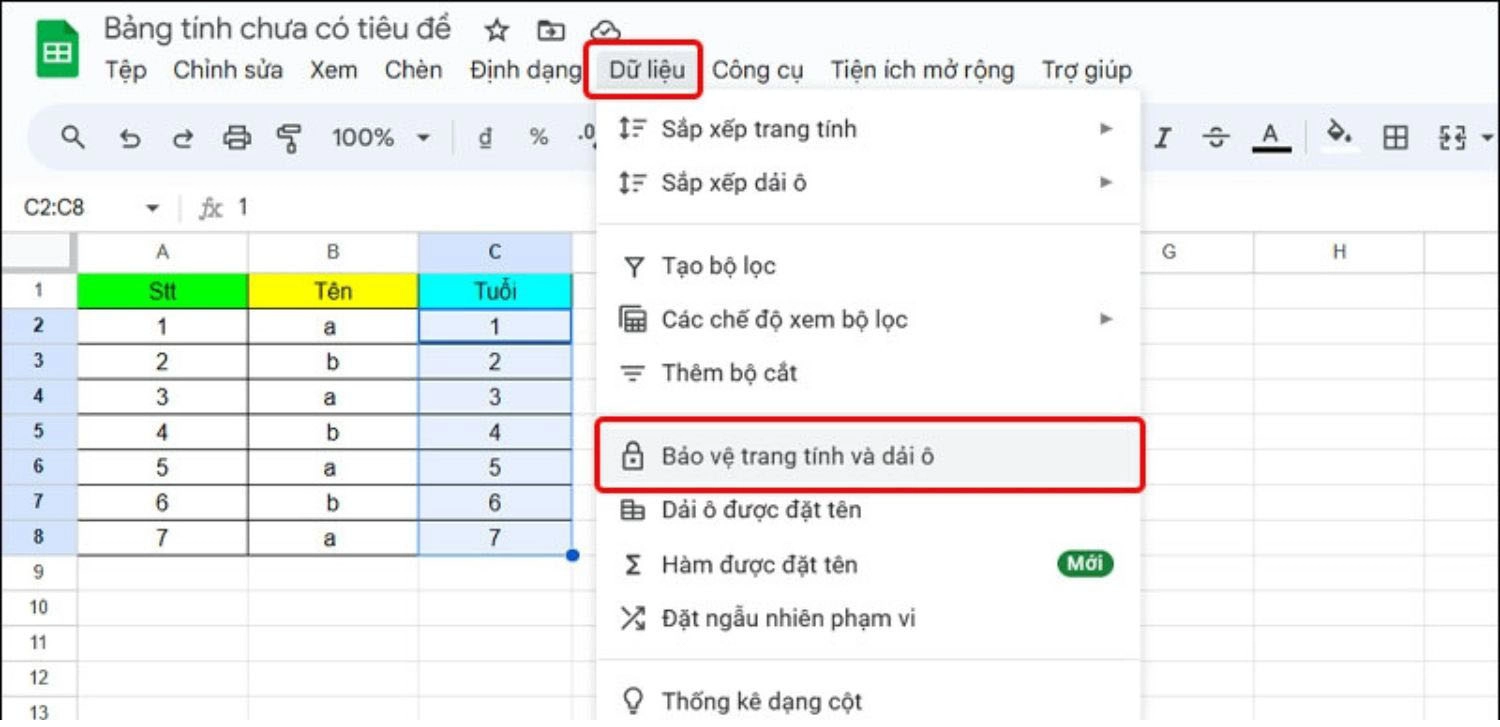This screenshot has width=1500, height=727.
Task: Open the Trợ giúp menu
Action: (1086, 71)
